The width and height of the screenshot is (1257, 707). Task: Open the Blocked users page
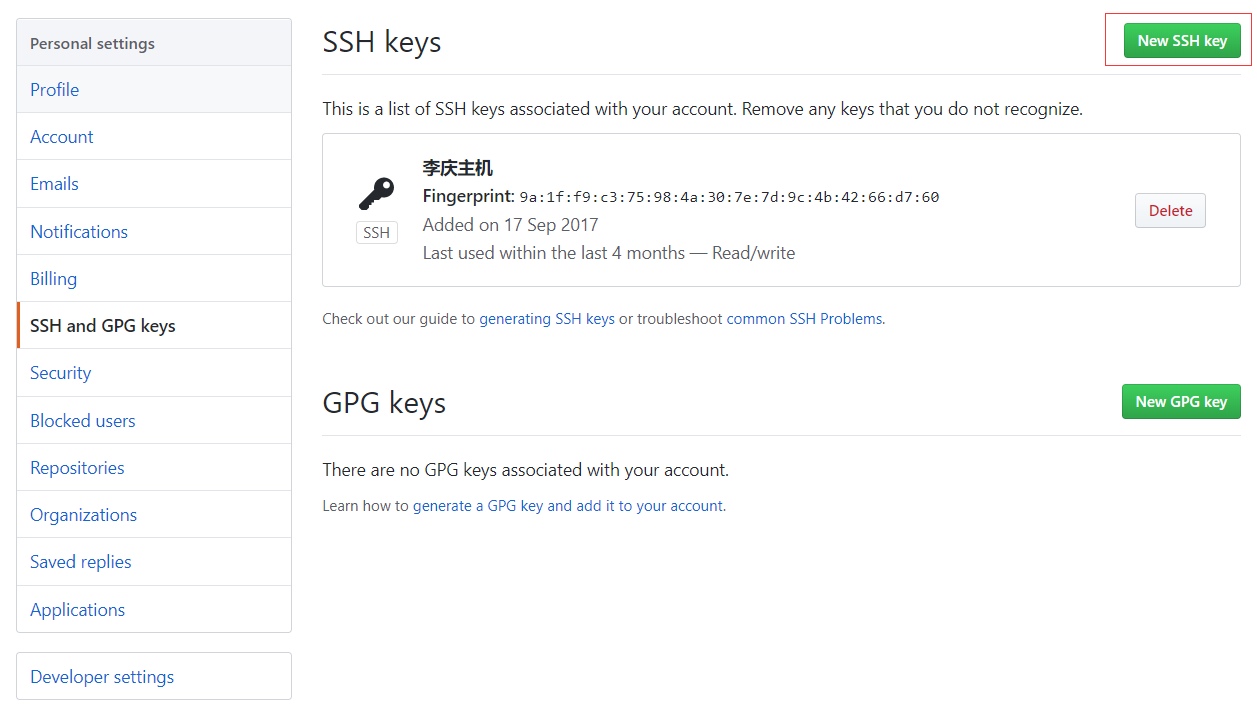(x=83, y=421)
